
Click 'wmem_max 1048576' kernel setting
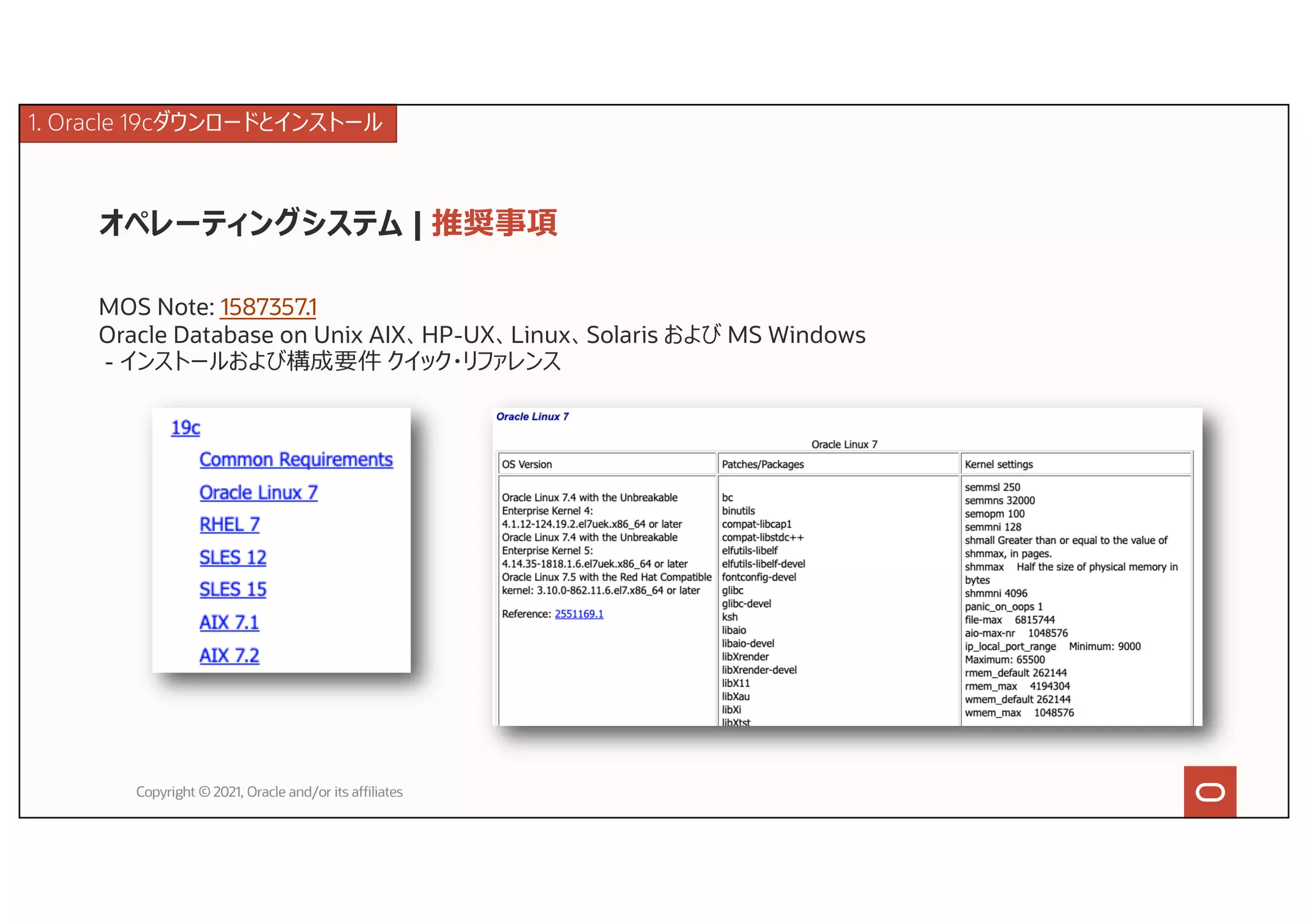[1019, 713]
